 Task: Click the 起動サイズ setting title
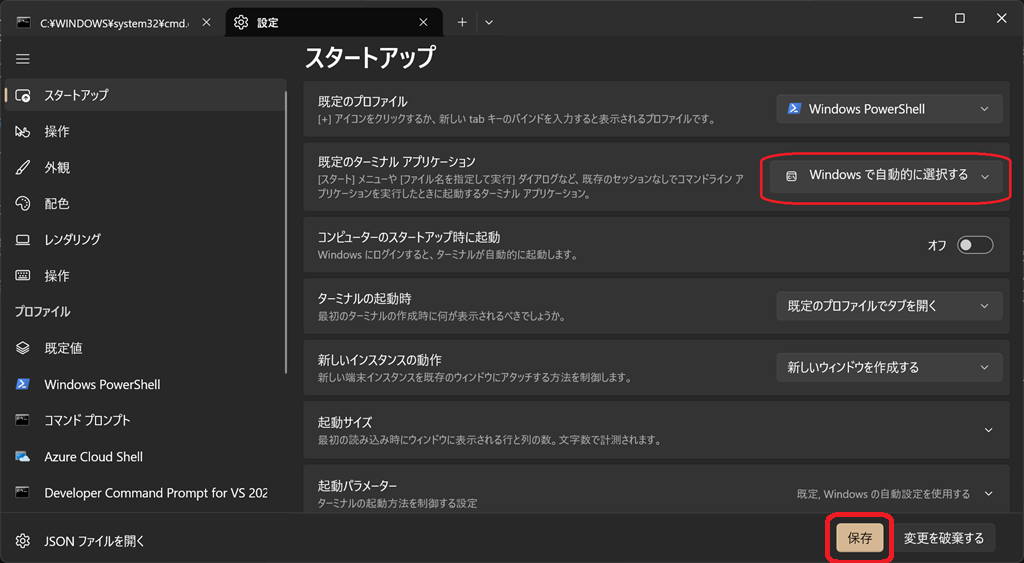click(345, 422)
